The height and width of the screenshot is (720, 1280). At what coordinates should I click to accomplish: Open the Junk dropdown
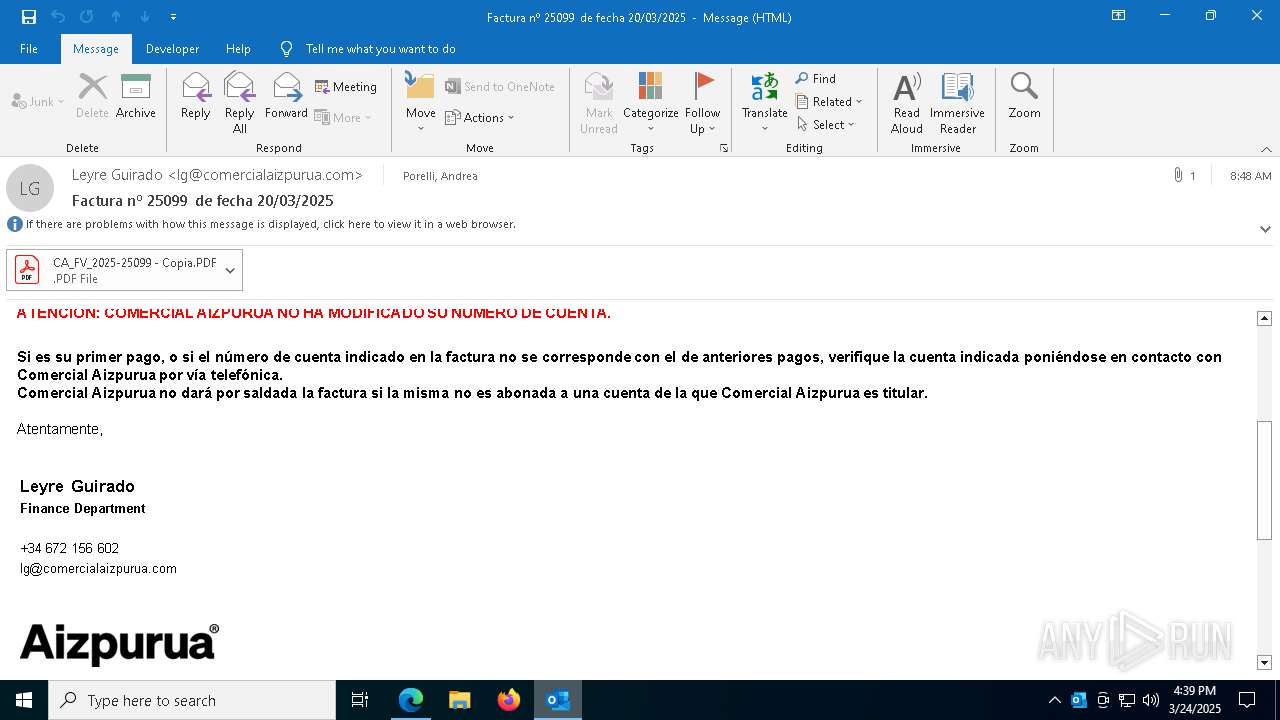click(x=38, y=101)
